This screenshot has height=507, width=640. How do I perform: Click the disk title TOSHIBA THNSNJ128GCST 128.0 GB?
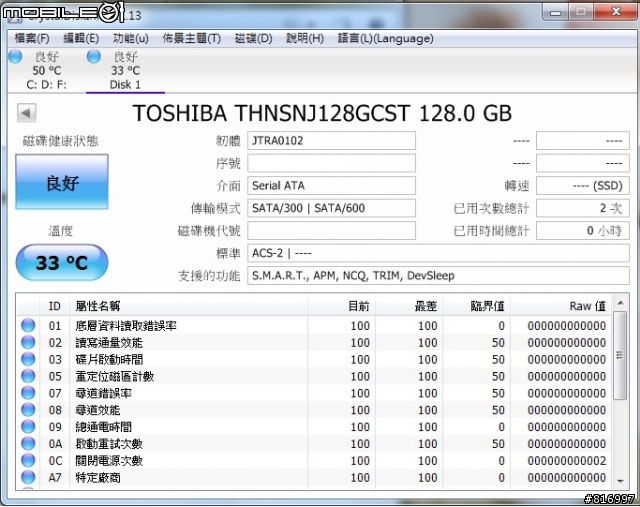tap(322, 113)
